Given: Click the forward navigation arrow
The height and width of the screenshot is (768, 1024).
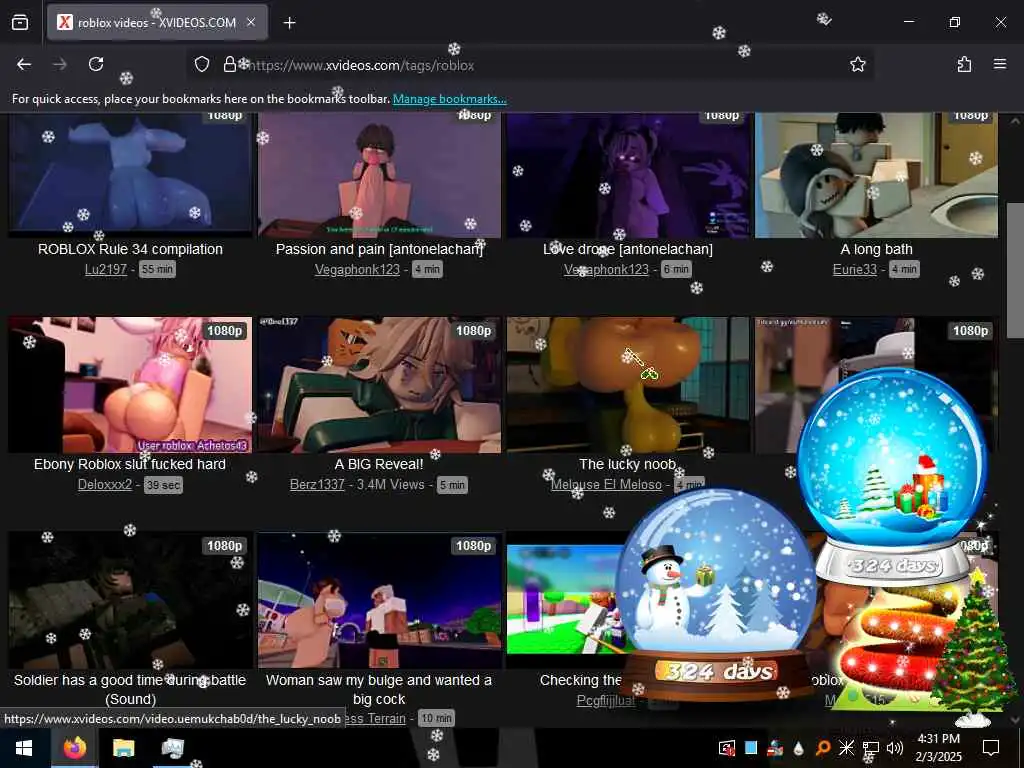Looking at the screenshot, I should click(59, 64).
